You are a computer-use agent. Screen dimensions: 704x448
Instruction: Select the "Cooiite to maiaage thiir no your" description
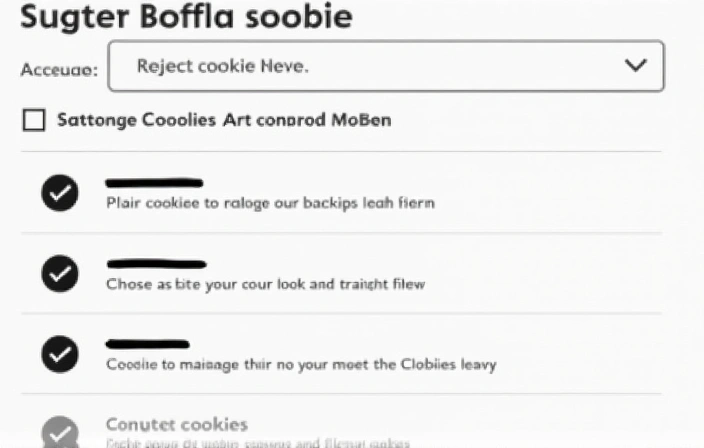pos(301,364)
